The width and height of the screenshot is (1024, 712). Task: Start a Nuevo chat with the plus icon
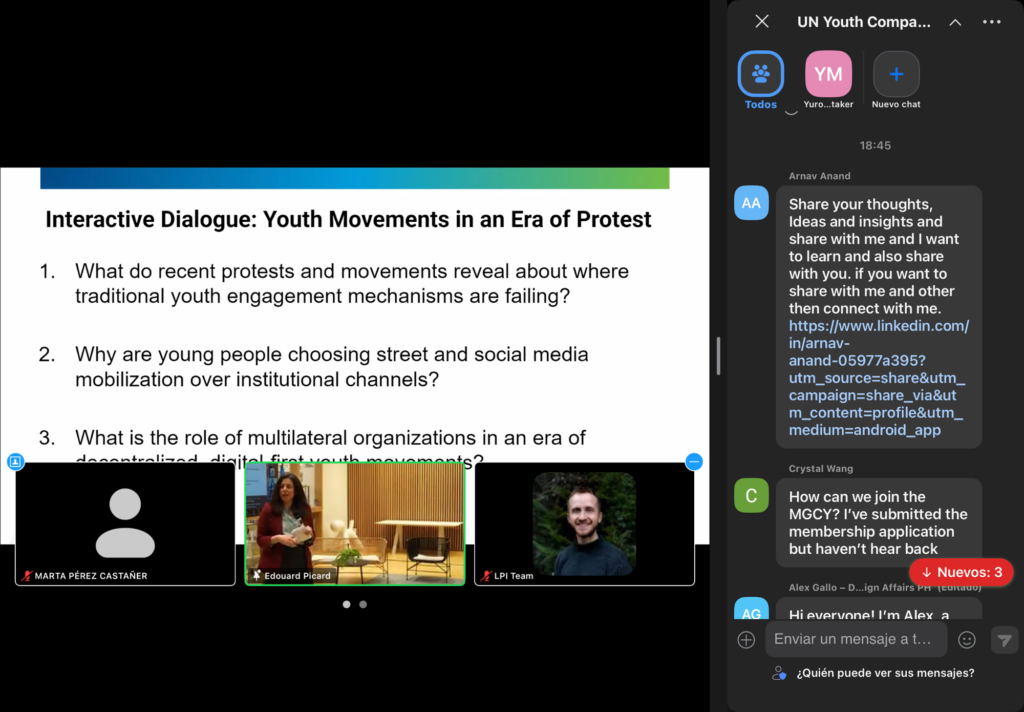pos(896,74)
